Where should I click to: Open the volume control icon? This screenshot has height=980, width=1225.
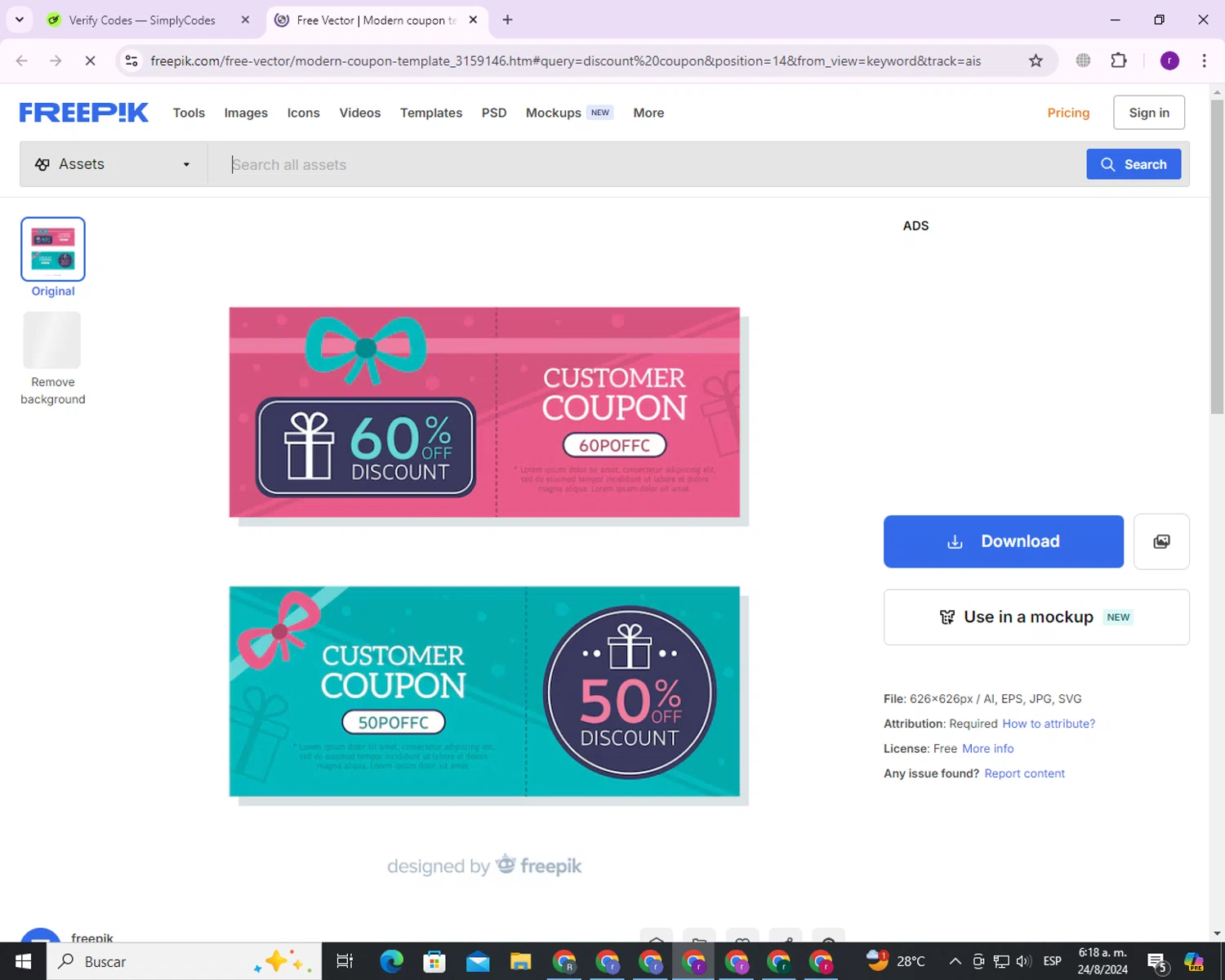coord(1023,961)
